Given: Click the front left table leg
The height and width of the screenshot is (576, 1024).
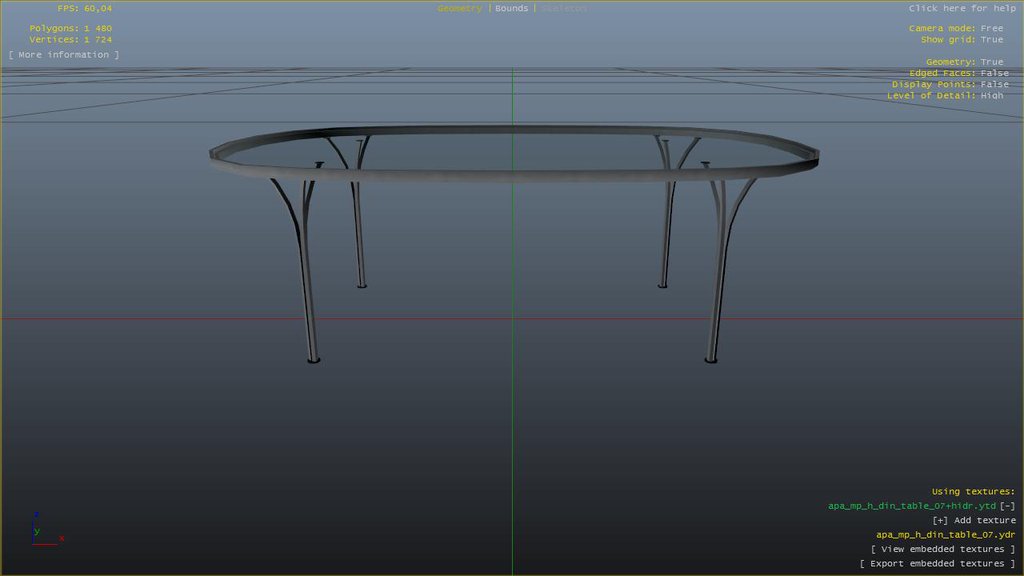Looking at the screenshot, I should [x=305, y=280].
